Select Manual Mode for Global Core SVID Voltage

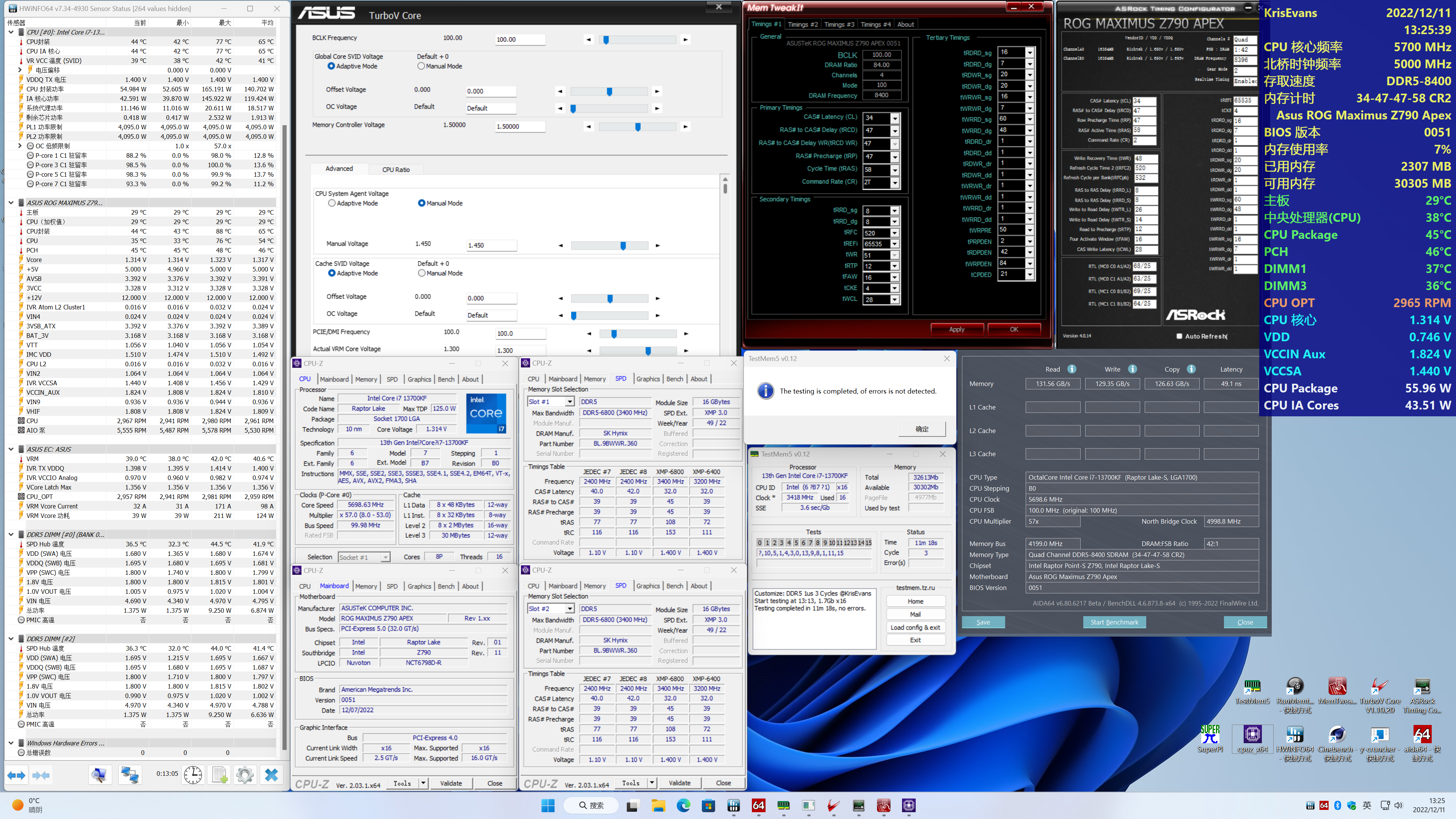click(x=421, y=66)
